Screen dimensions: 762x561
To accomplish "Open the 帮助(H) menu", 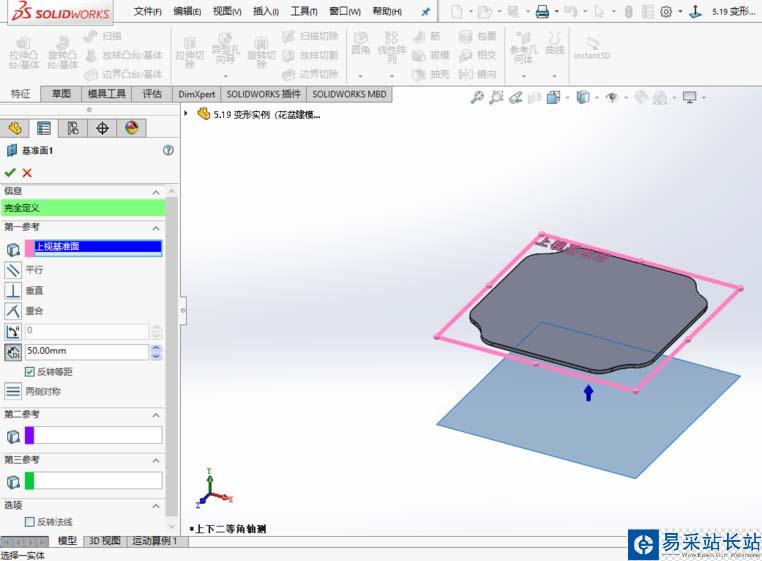I will pos(387,11).
